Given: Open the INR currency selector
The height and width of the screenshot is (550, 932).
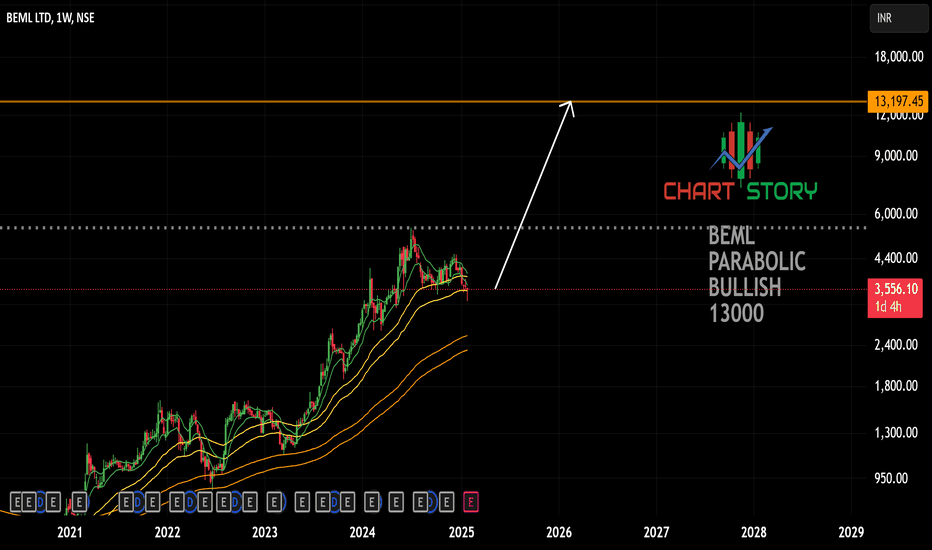Looking at the screenshot, I should coord(898,18).
